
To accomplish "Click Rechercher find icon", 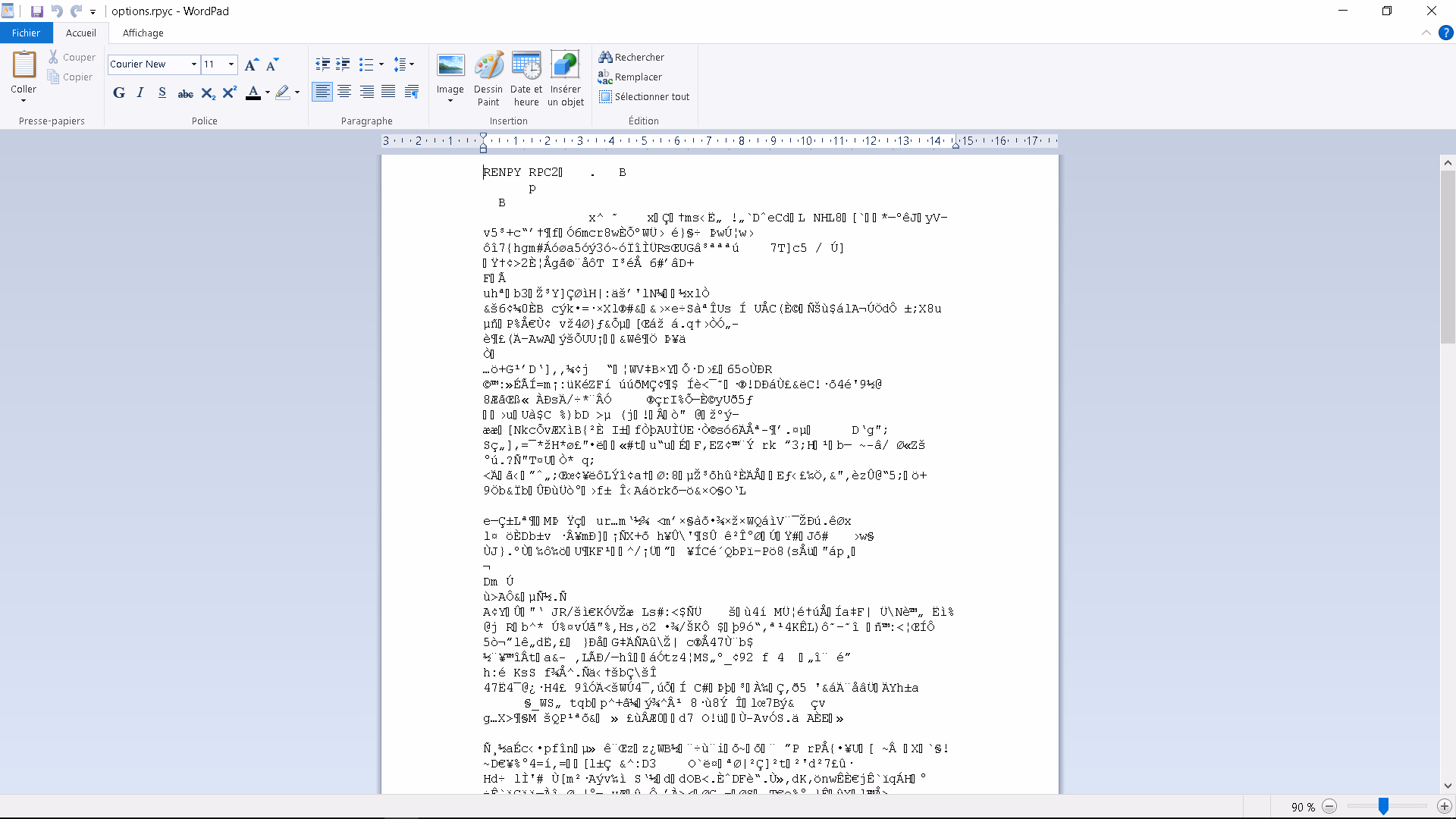I will click(x=605, y=57).
